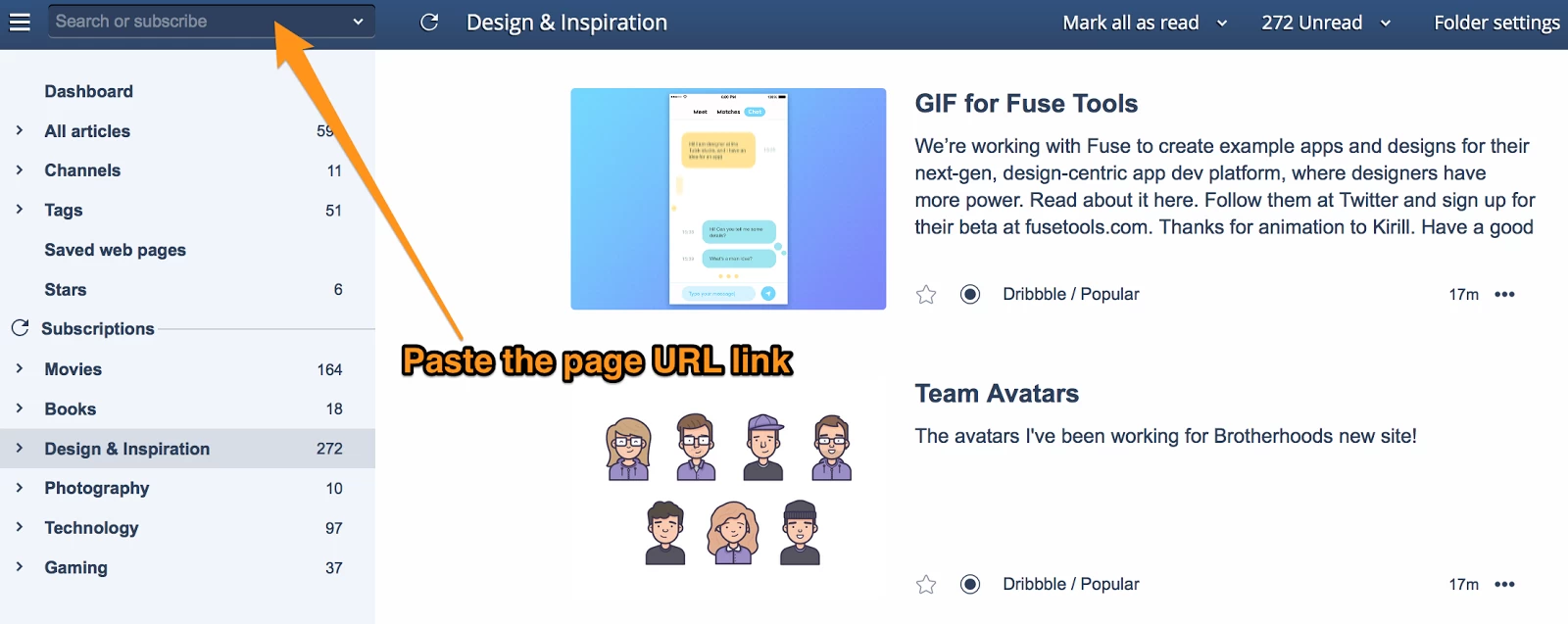The height and width of the screenshot is (624, 1568).
Task: Expand the 272 Unread filter dropdown
Action: coord(1386,24)
